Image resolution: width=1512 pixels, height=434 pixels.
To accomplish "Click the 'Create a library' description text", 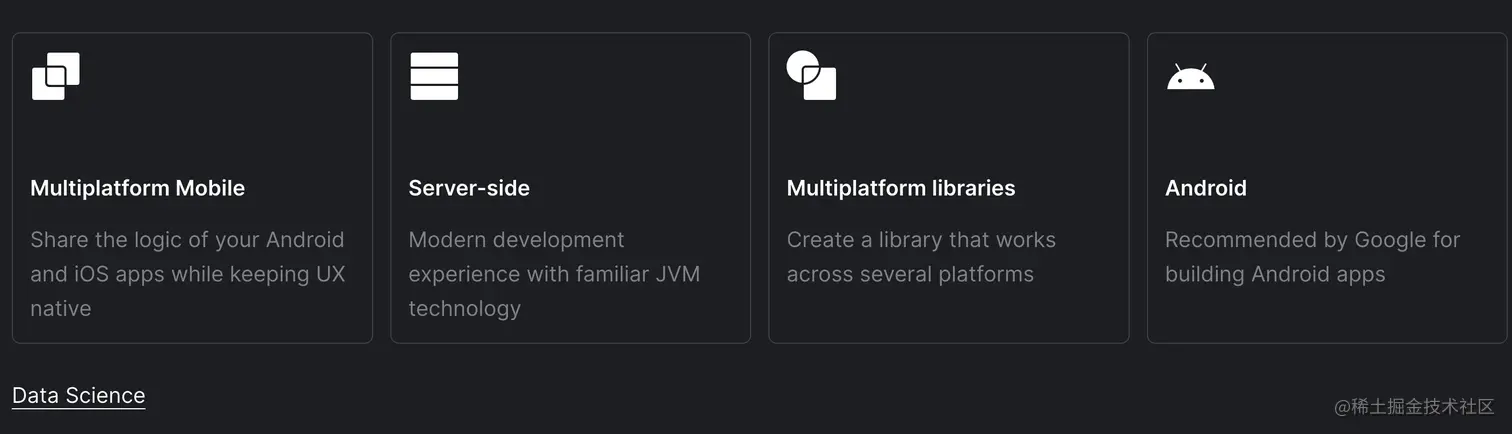I will tap(921, 257).
